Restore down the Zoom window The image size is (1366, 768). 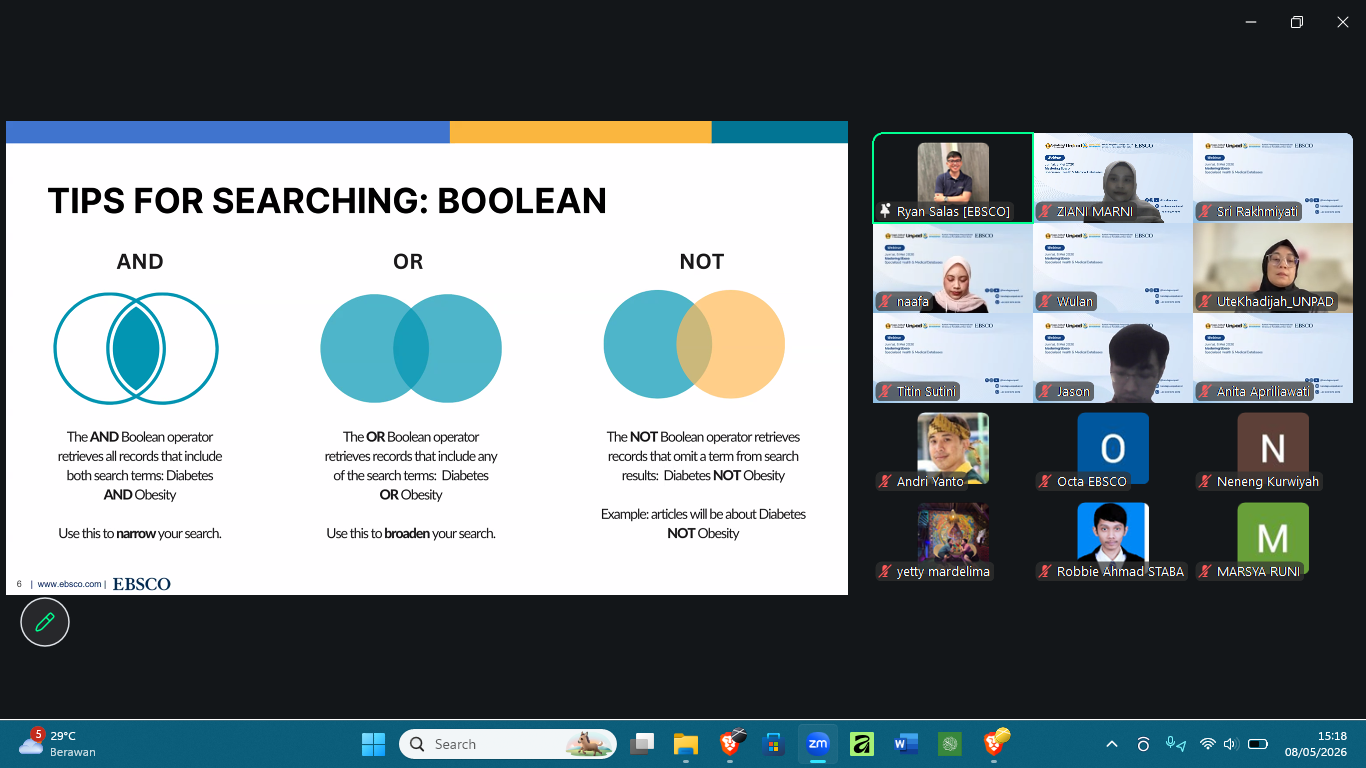tap(1297, 22)
